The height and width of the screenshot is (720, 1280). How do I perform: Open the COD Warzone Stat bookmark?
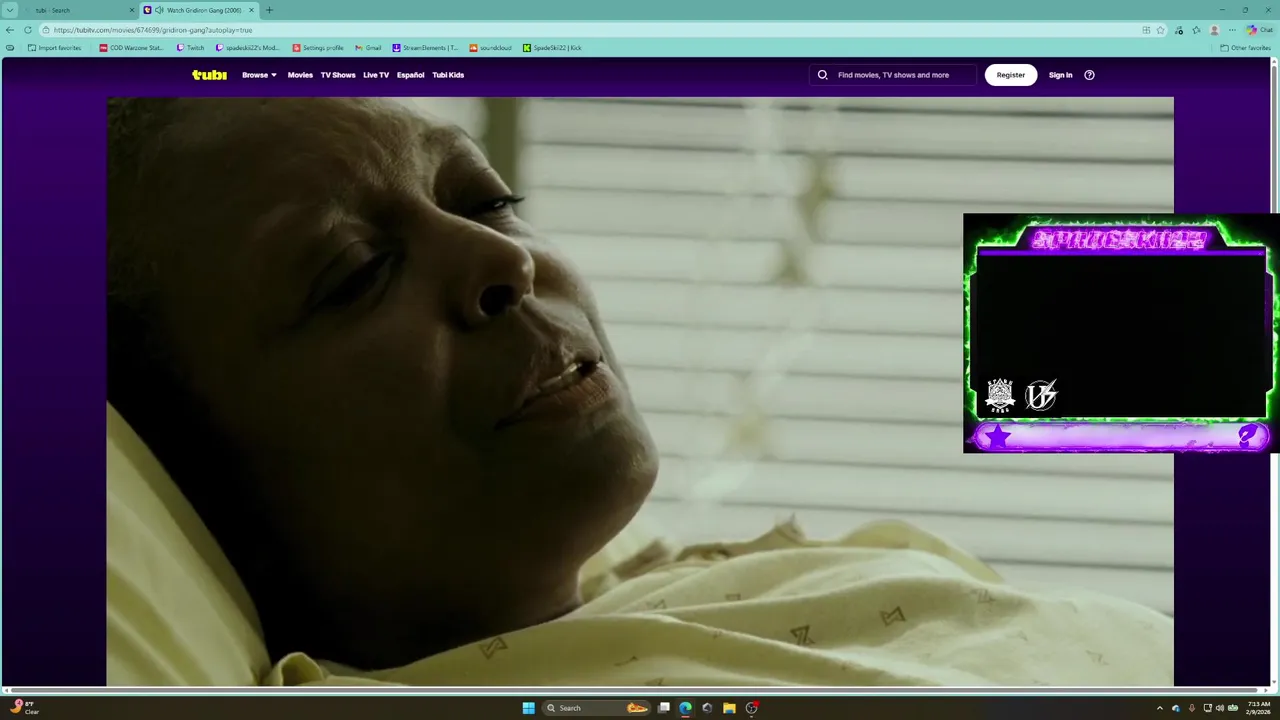131,48
